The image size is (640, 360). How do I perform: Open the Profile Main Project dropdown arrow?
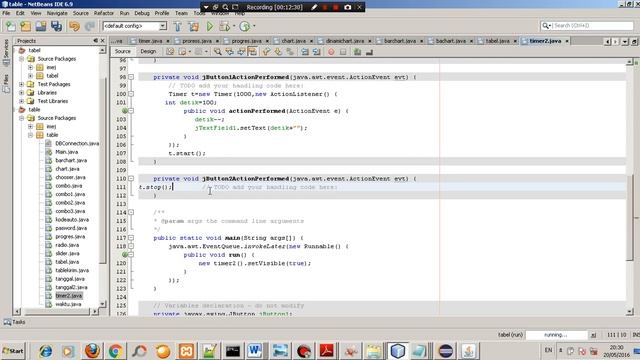(x=254, y=26)
